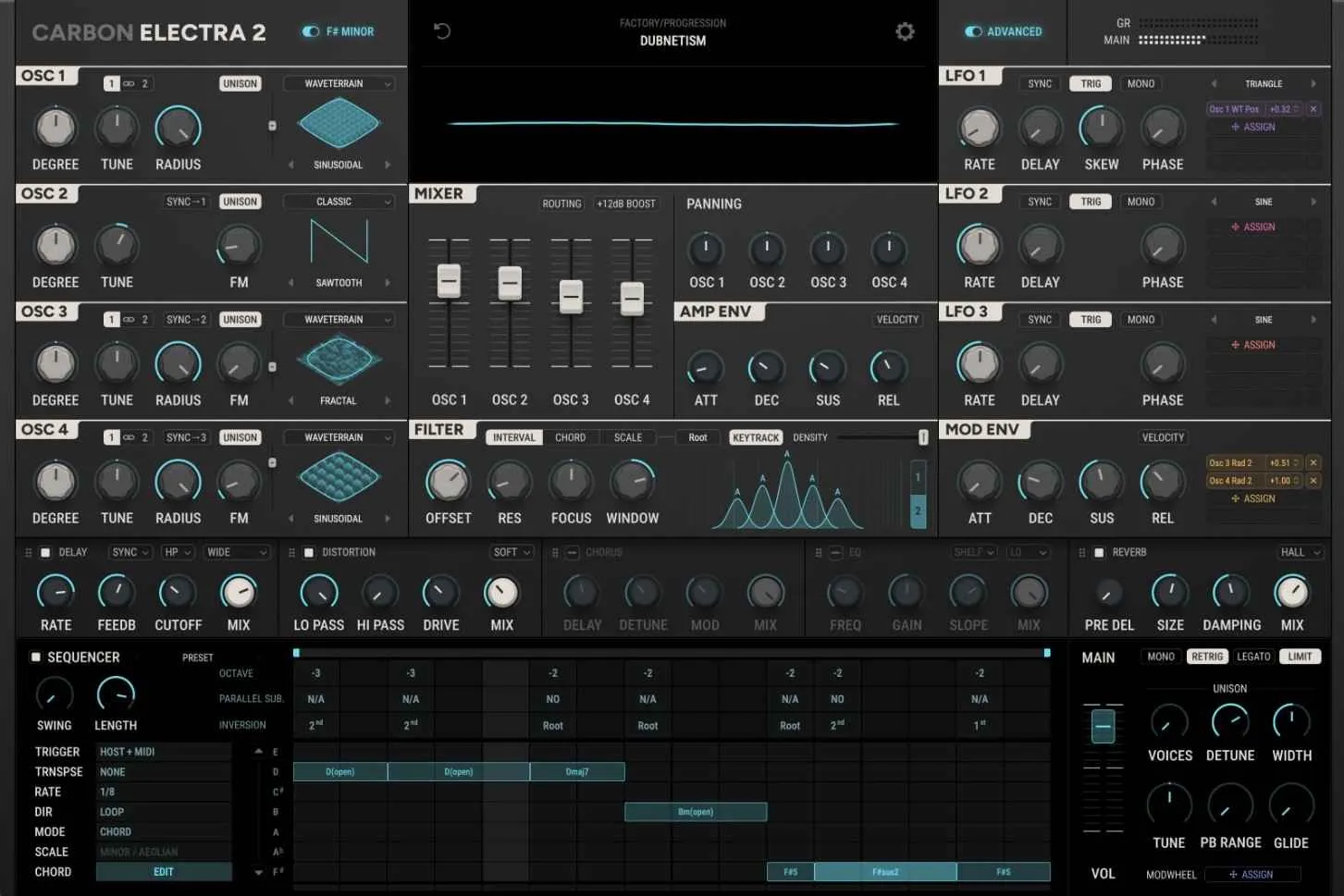Click next shape arrow for LFO 2 SINE
Screen dimensions: 1344x896
1313,202
